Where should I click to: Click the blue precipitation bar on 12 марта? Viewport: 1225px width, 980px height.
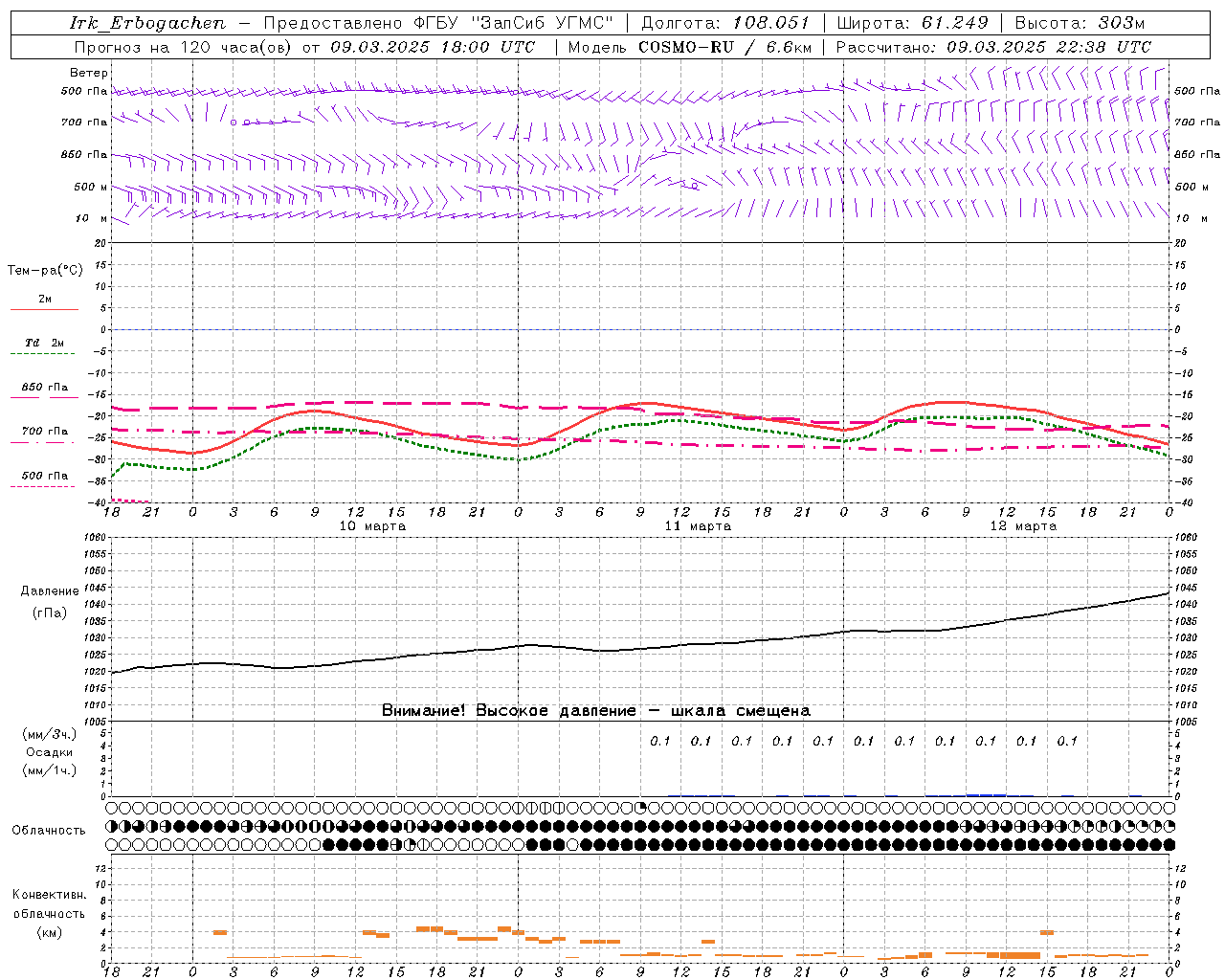(986, 794)
